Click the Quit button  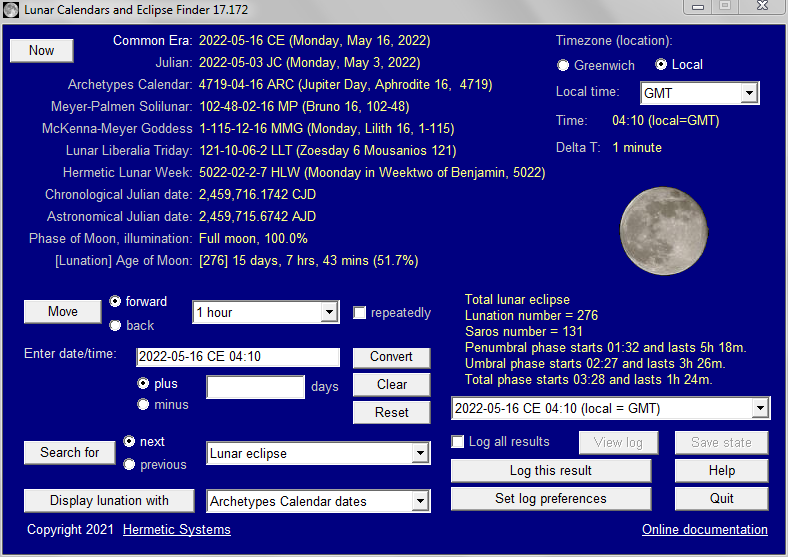click(721, 499)
